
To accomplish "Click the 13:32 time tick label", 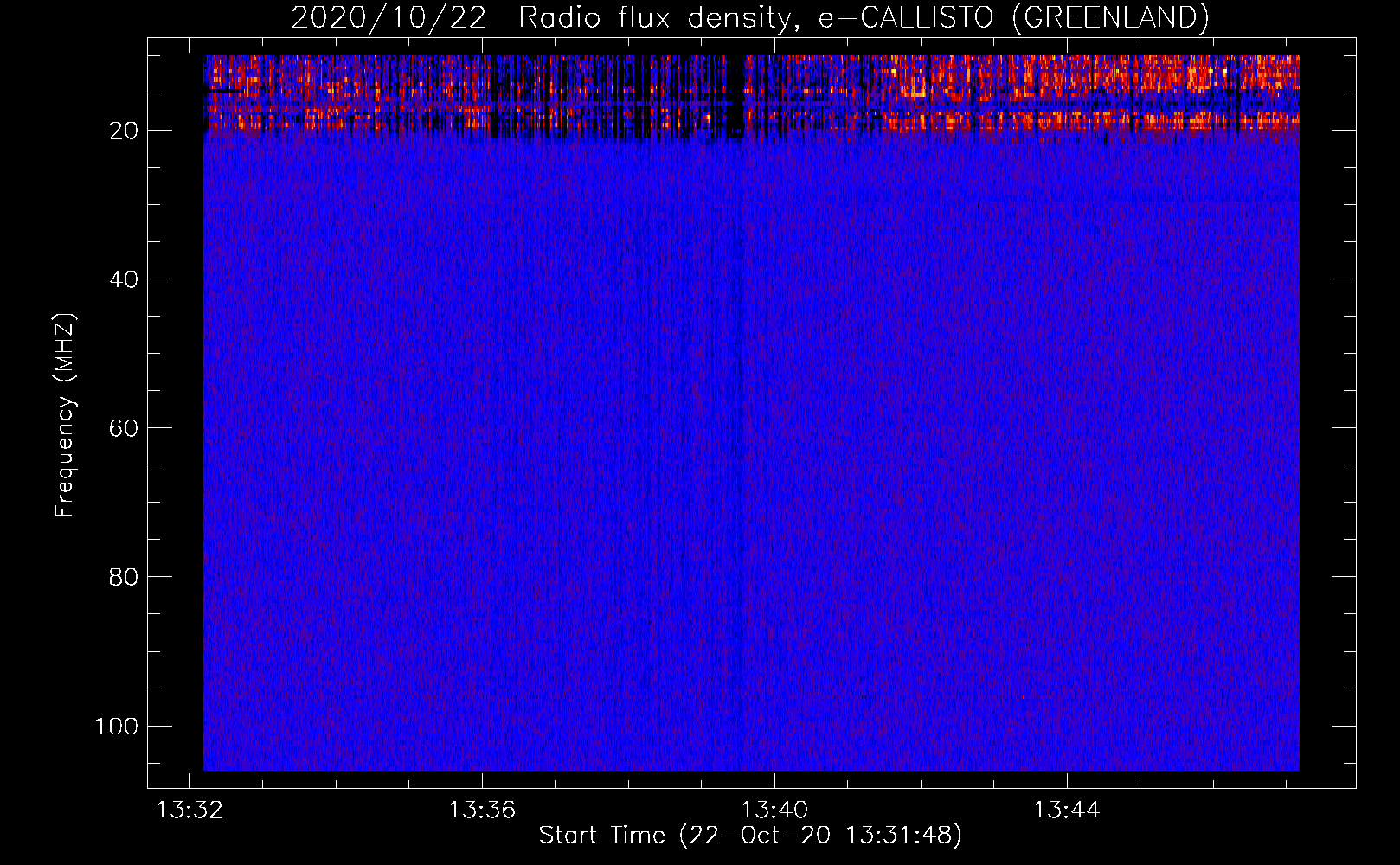I will (189, 811).
